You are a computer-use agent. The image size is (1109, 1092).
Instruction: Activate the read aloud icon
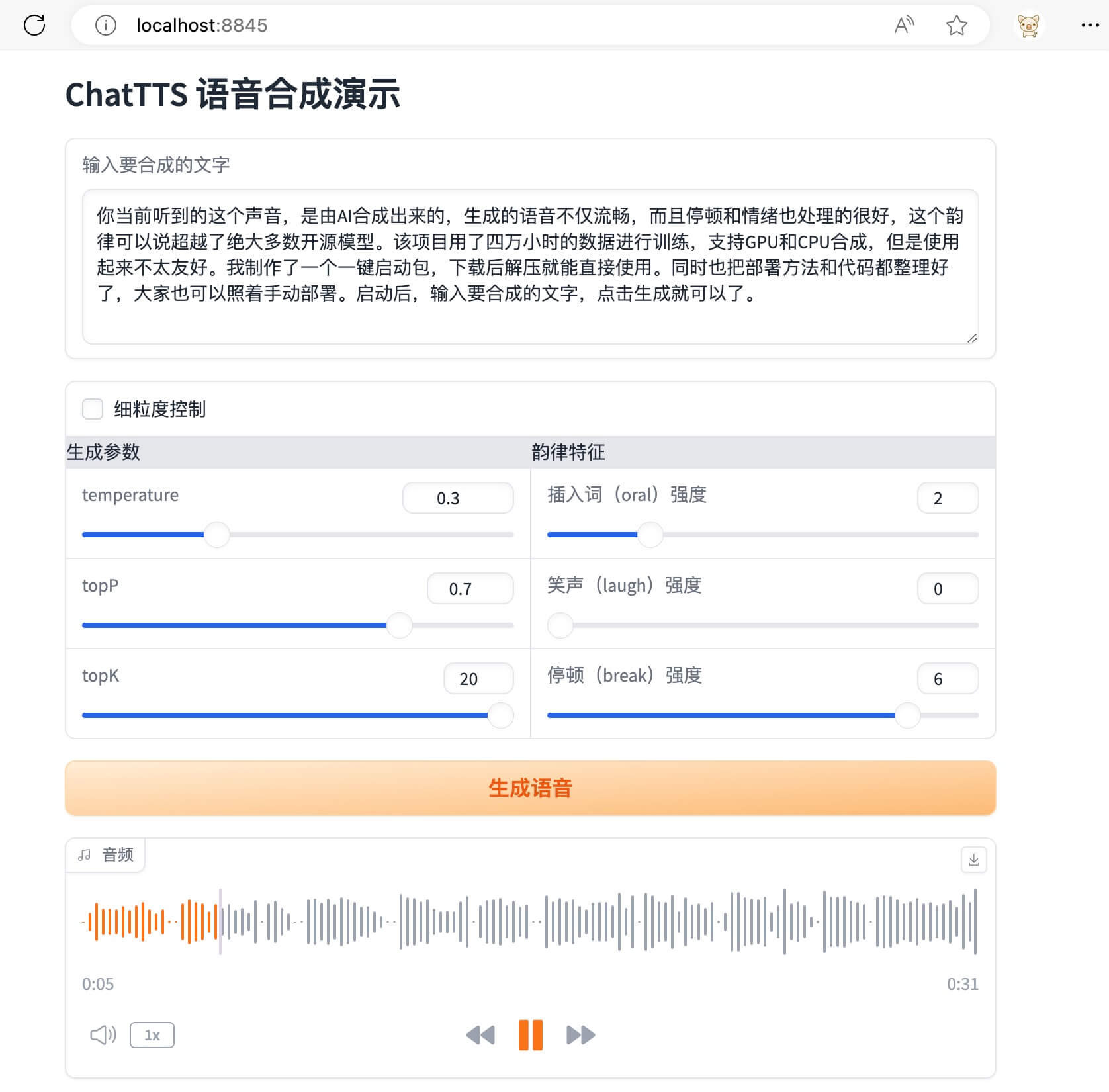(904, 25)
